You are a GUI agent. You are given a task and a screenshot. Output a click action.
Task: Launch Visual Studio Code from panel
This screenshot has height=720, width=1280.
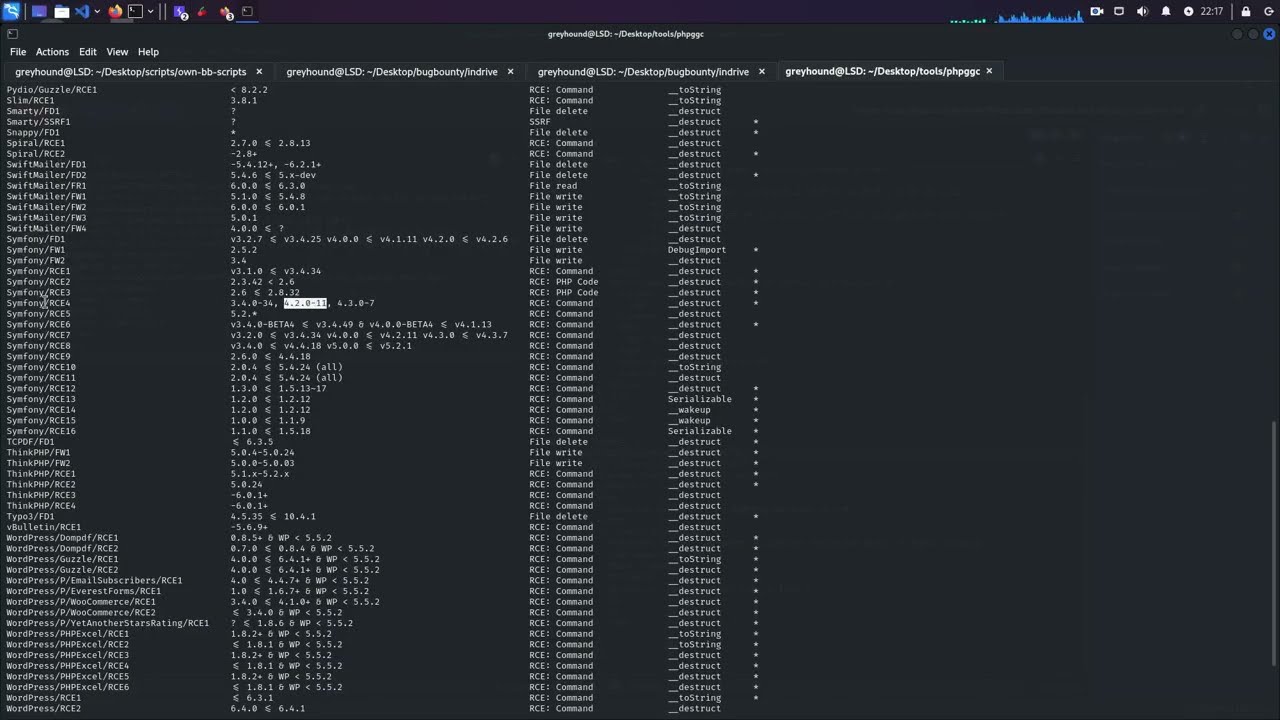[x=82, y=12]
